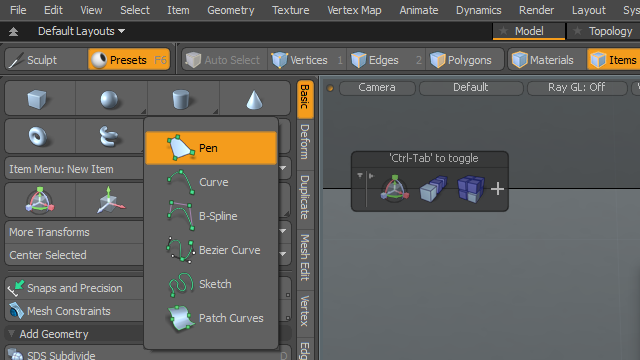640x360 pixels.
Task: Choose the Transform tool icon in left panel
Action: (x=40, y=200)
